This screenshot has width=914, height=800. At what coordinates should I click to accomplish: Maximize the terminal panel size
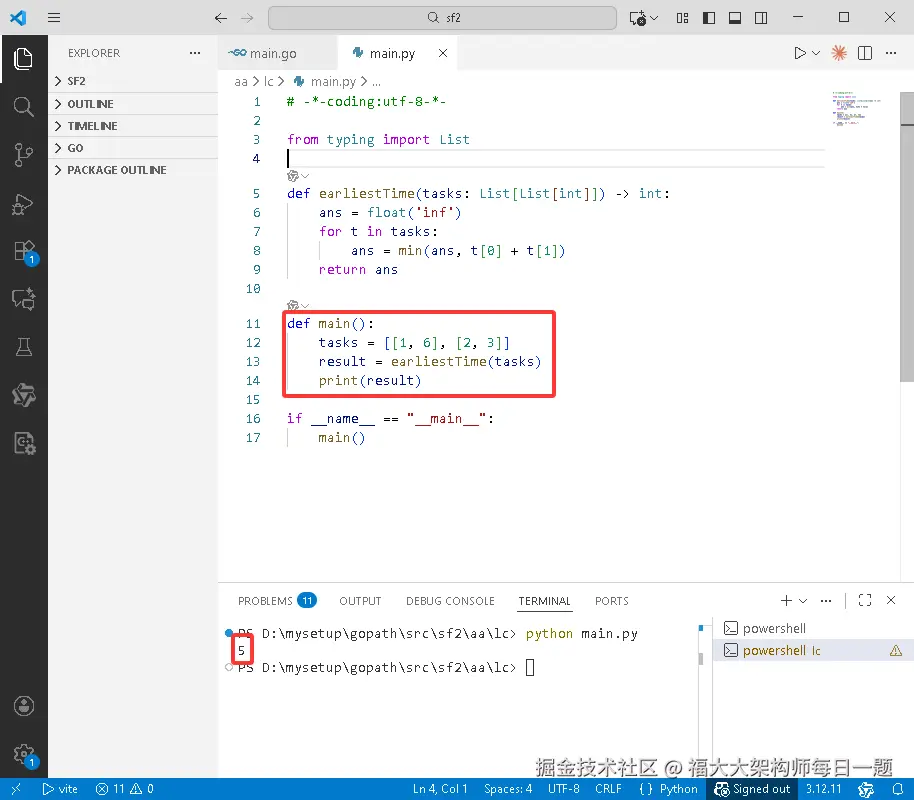865,600
